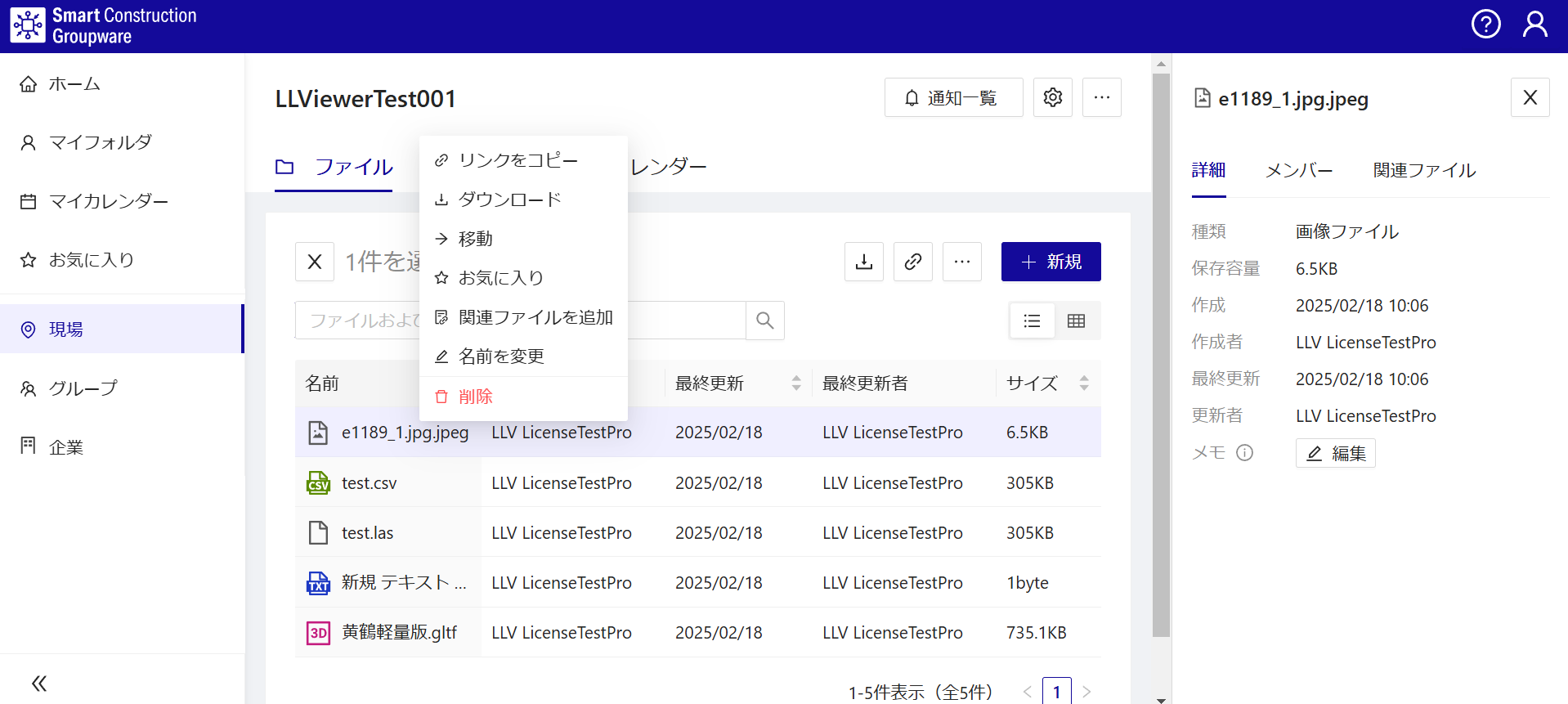Viewport: 1568px width, 704px height.
Task: Open the 3D file icon for 黄鶴軽量版.gltf
Action: (318, 633)
